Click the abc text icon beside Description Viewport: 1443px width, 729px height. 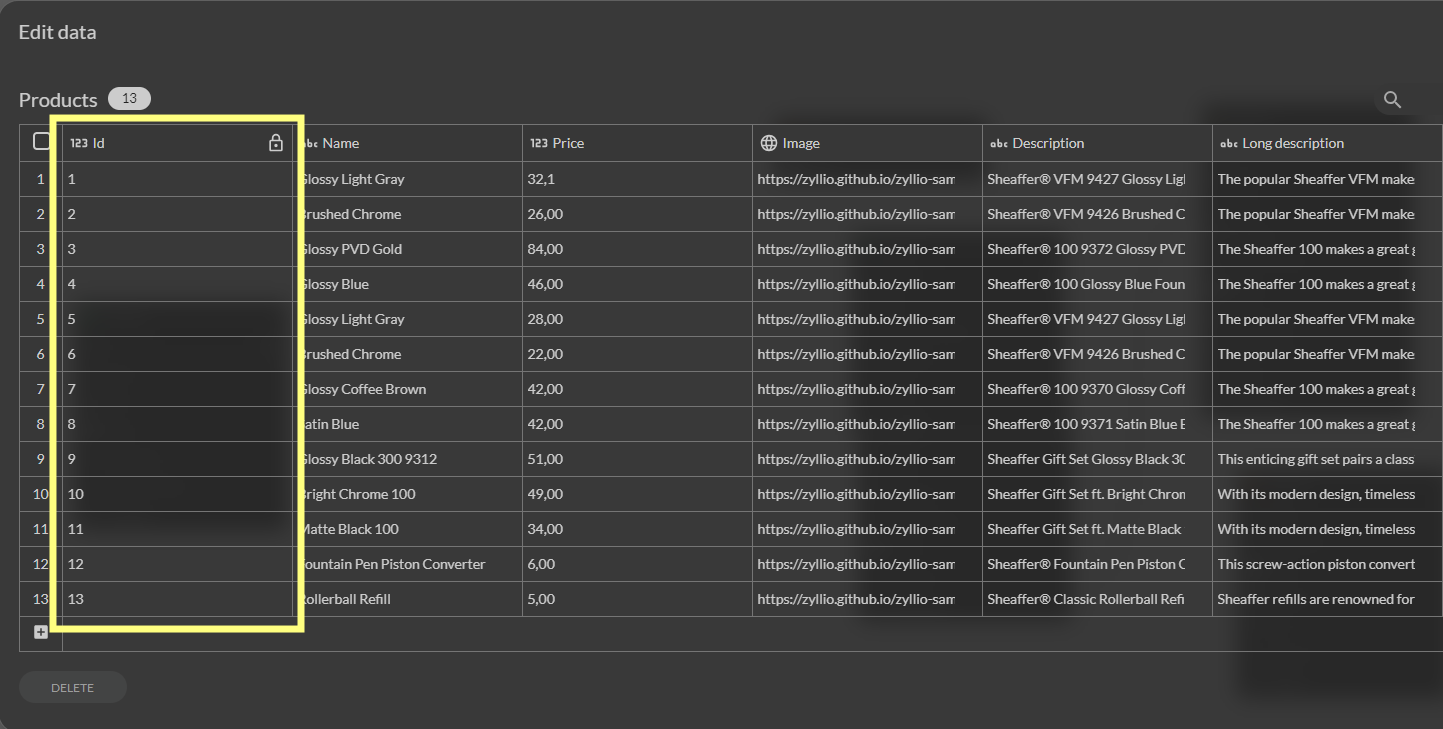[999, 143]
